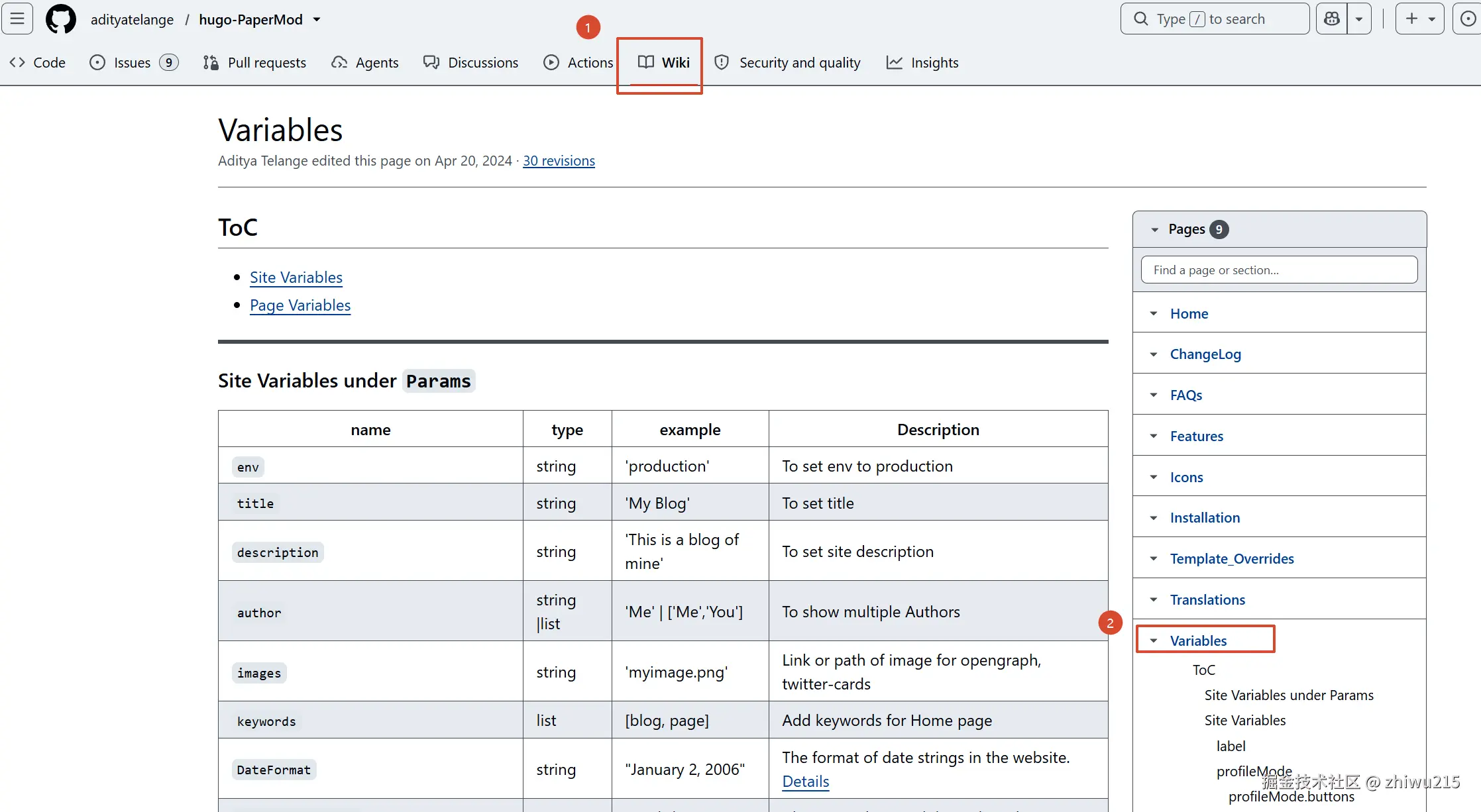Click the description variable name cell
This screenshot has width=1481, height=812.
coord(370,551)
